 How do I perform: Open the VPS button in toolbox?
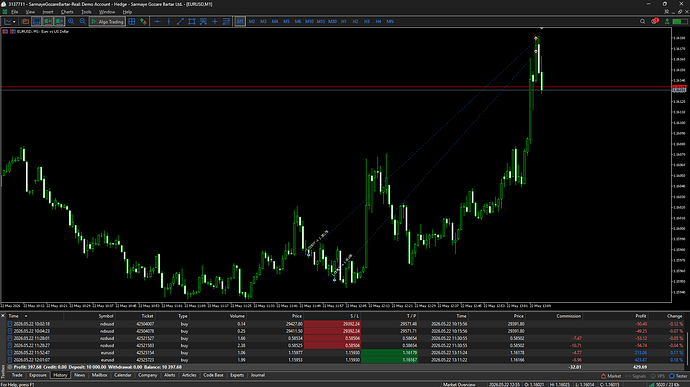657,376
